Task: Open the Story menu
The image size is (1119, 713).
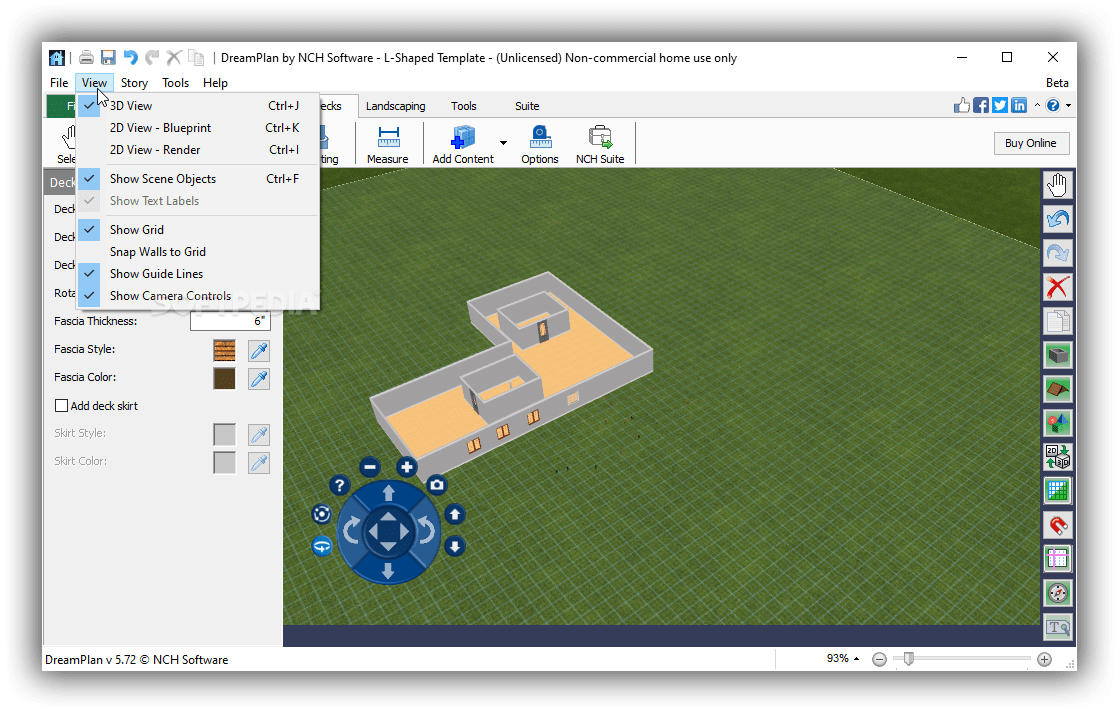Action: [x=134, y=83]
